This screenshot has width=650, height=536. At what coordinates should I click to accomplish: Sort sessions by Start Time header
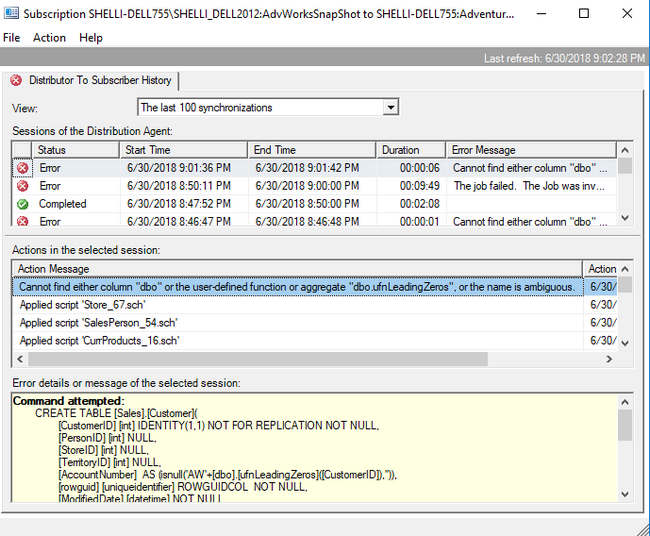[183, 150]
